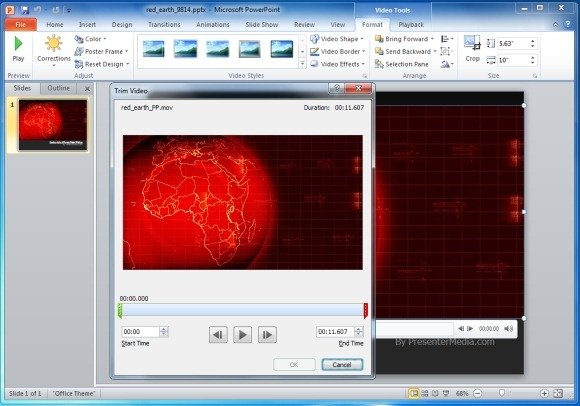580x406 pixels.
Task: Click Next Frame in Trim Video dialog
Action: pos(267,335)
